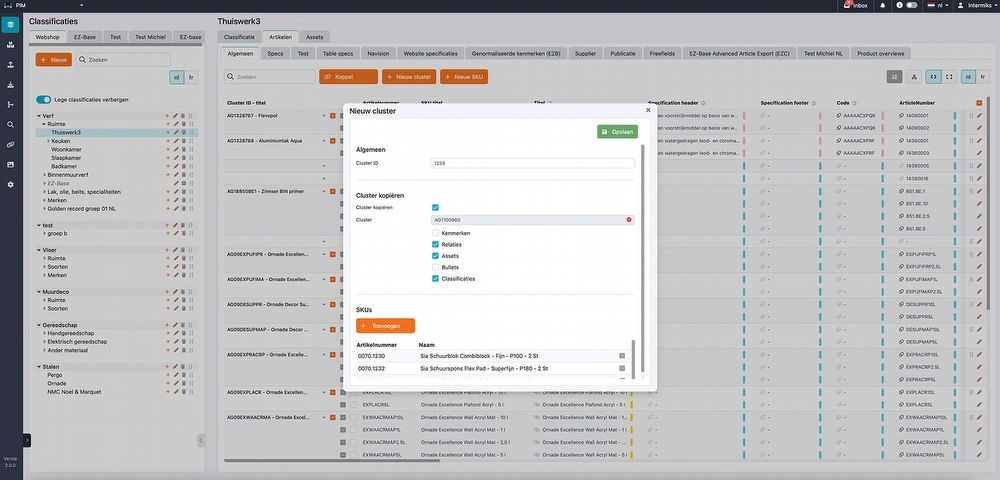The height and width of the screenshot is (480, 1000).
Task: Toggle Lege classificaties verbergen switch
Action: [x=43, y=100]
